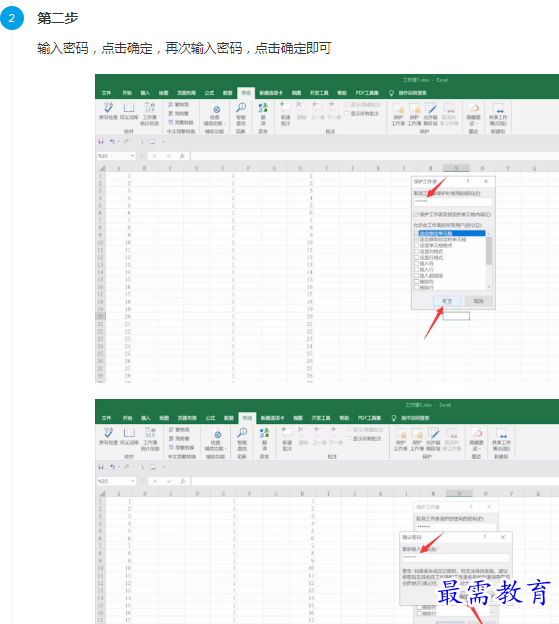Close the 保护工作表 dialog in first screenshot

pyautogui.click(x=486, y=181)
